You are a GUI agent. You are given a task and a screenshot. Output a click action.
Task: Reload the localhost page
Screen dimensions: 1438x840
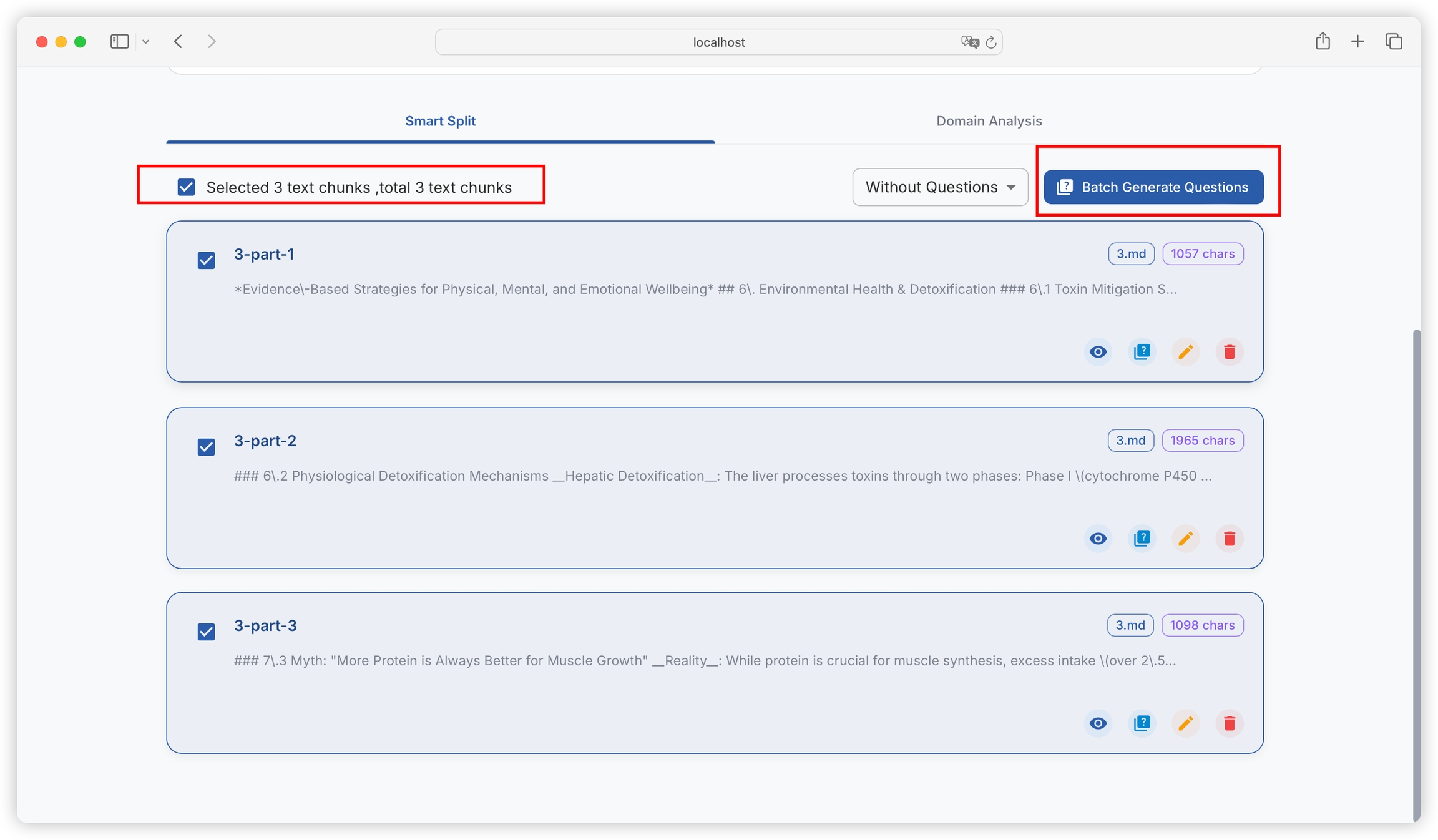990,42
